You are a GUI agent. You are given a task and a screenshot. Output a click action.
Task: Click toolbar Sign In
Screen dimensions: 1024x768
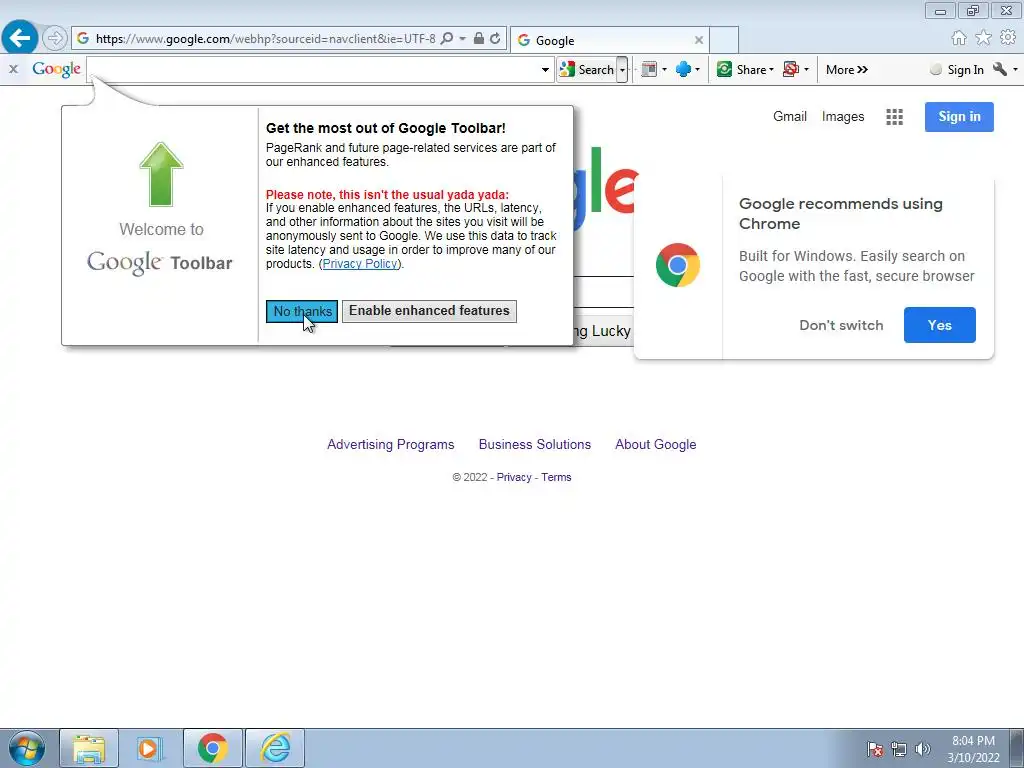click(x=957, y=69)
